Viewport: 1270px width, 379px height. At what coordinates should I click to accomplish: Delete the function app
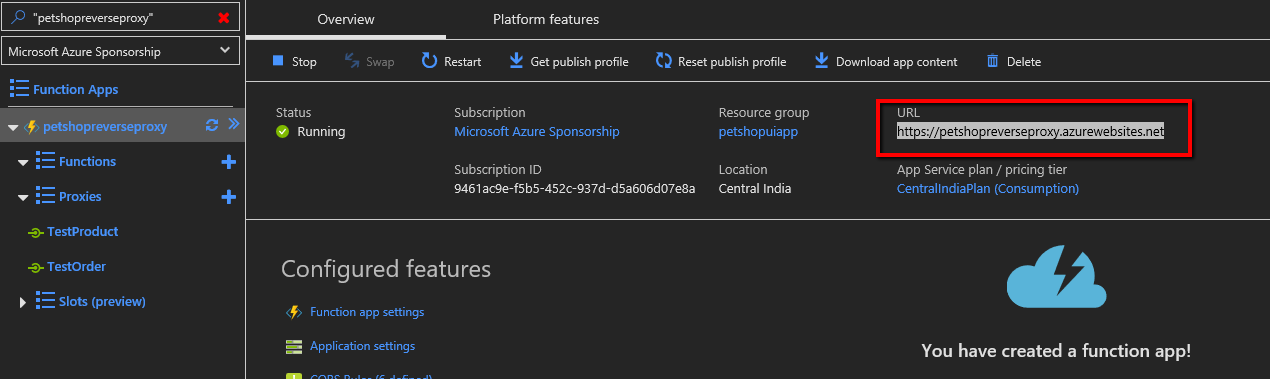tap(1013, 62)
